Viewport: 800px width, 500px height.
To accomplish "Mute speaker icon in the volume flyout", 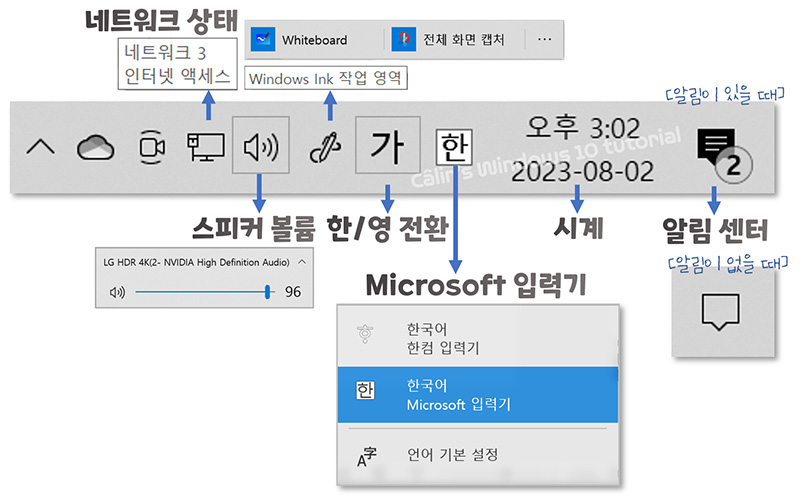I will point(117,292).
